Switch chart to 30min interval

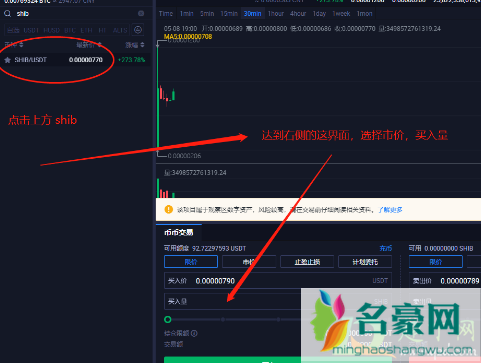pos(252,14)
